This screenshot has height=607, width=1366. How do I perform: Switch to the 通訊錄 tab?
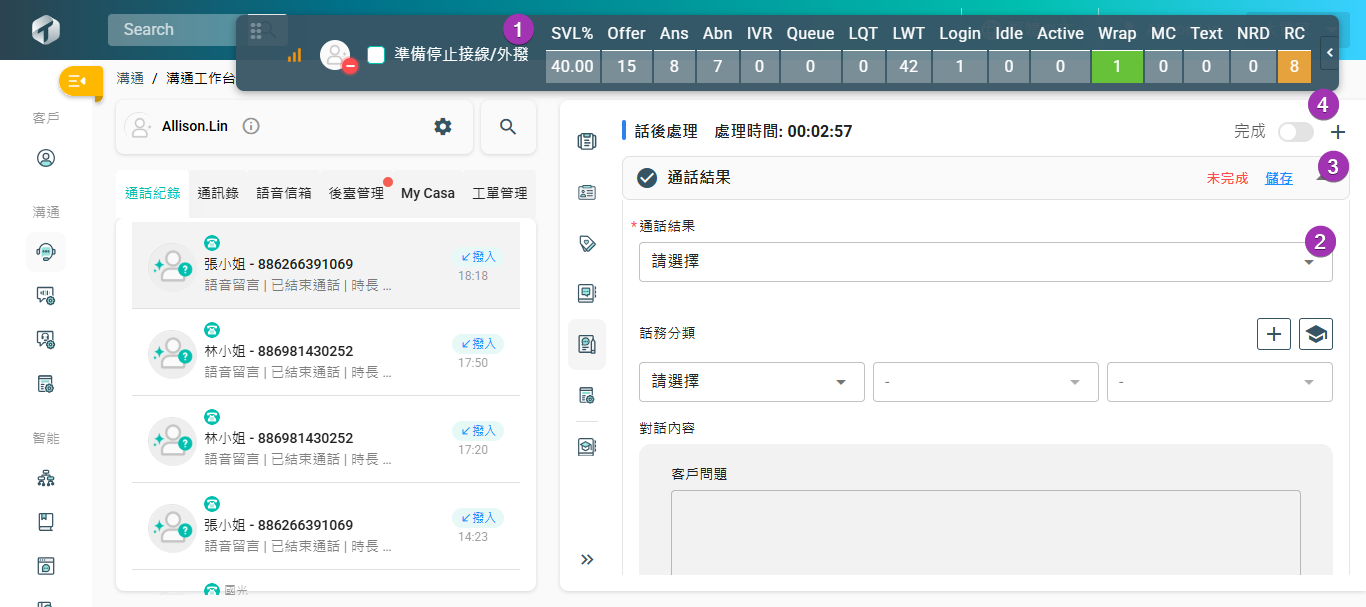pos(218,193)
